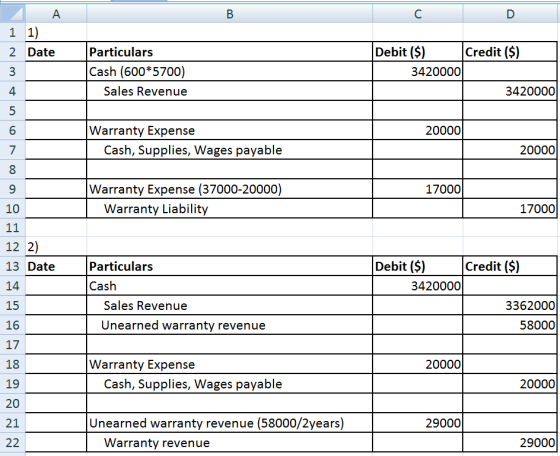This screenshot has width=560, height=456.
Task: Select row 17 header
Action: click(x=12, y=345)
